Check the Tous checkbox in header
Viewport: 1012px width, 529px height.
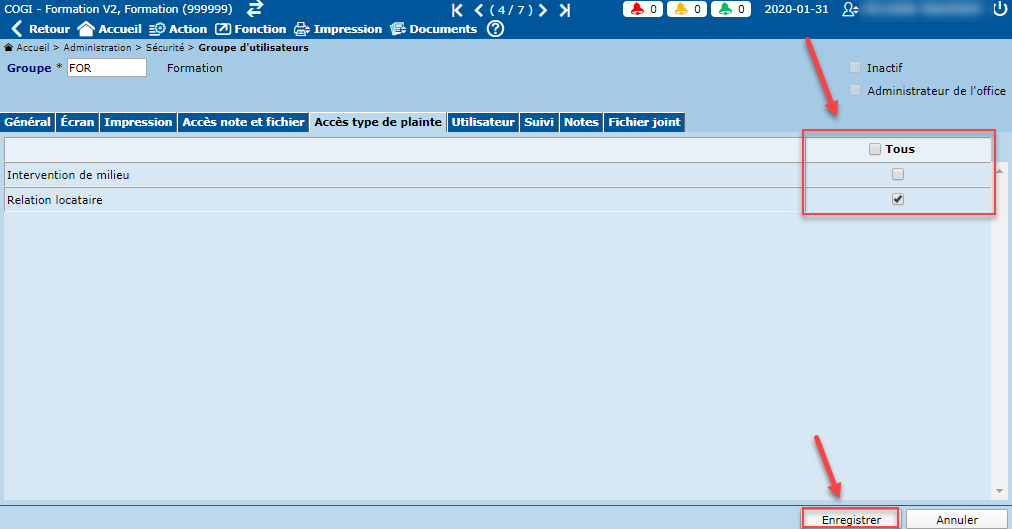[x=875, y=150]
